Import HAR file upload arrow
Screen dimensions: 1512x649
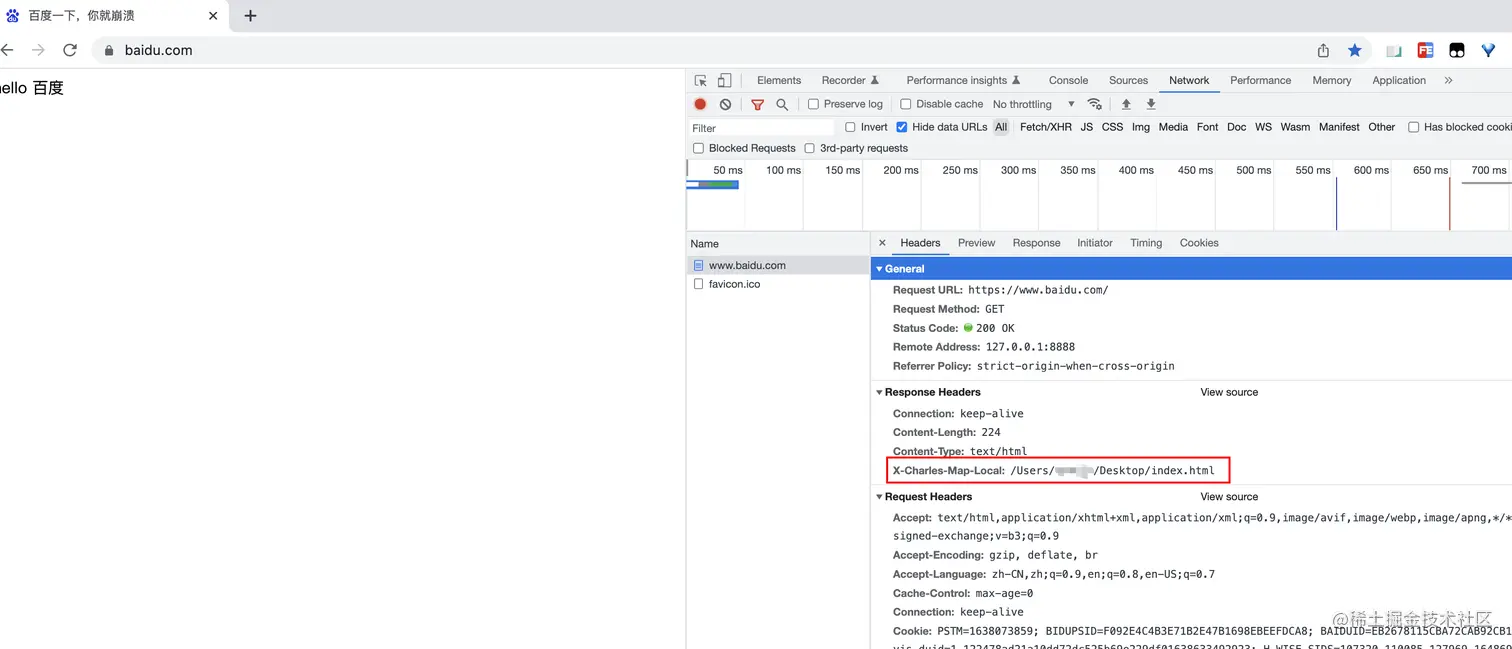tap(1126, 104)
